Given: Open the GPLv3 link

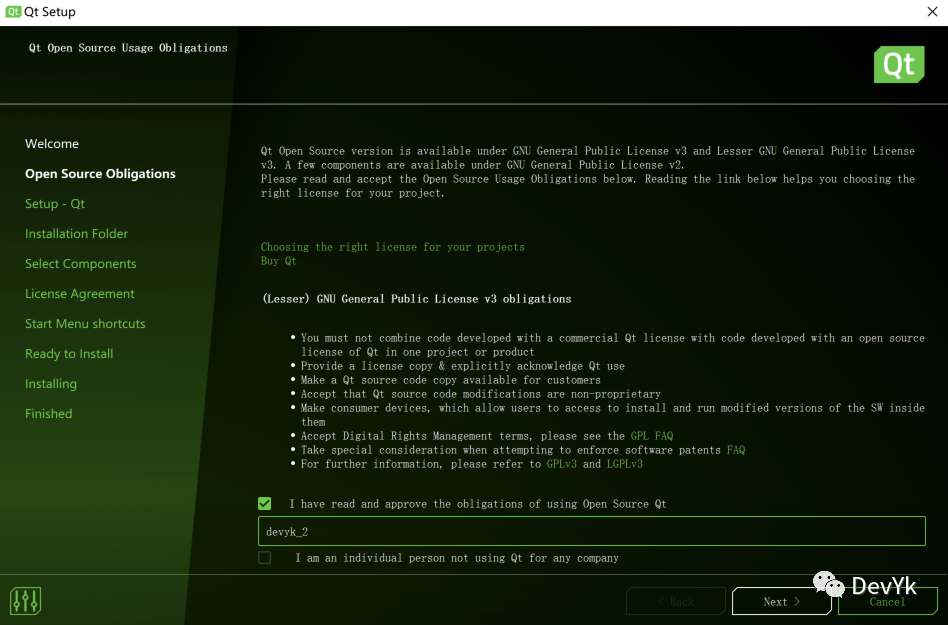Looking at the screenshot, I should click(x=561, y=464).
